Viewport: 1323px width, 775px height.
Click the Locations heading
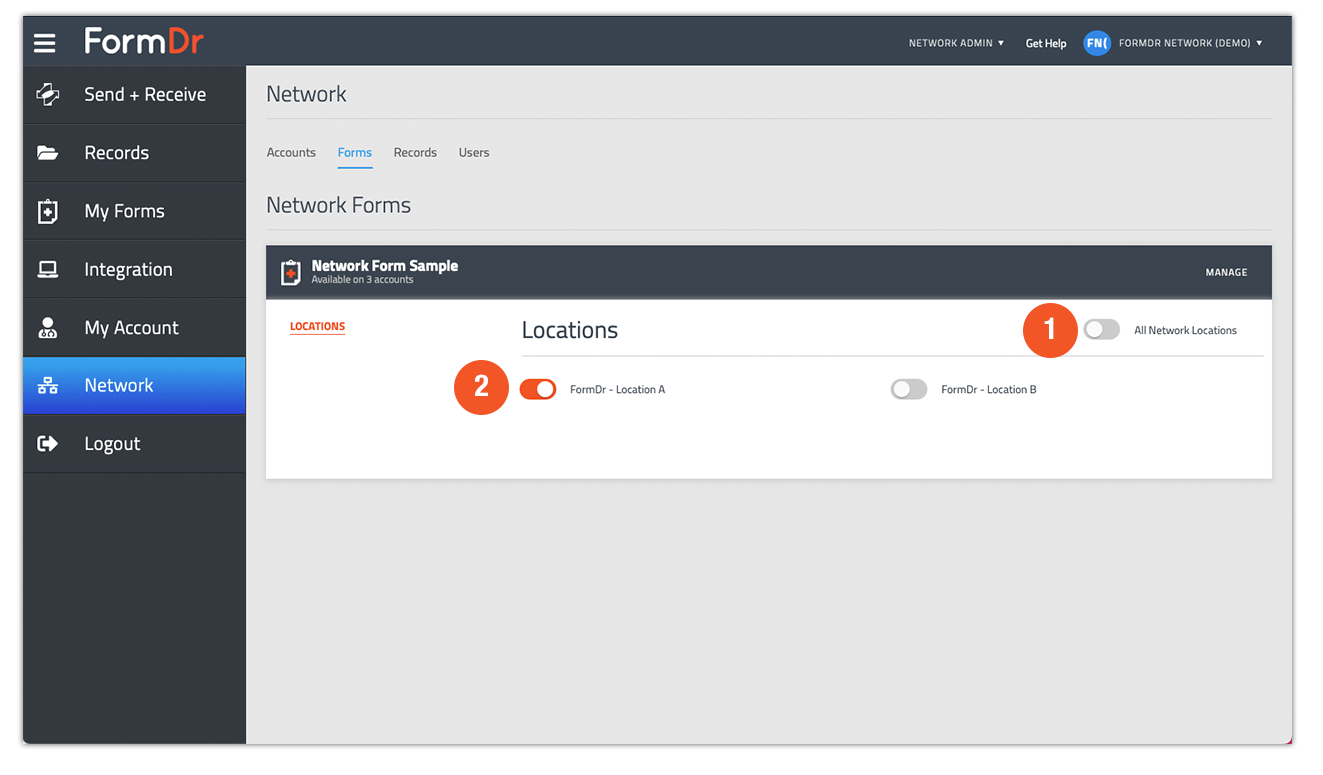pyautogui.click(x=570, y=330)
